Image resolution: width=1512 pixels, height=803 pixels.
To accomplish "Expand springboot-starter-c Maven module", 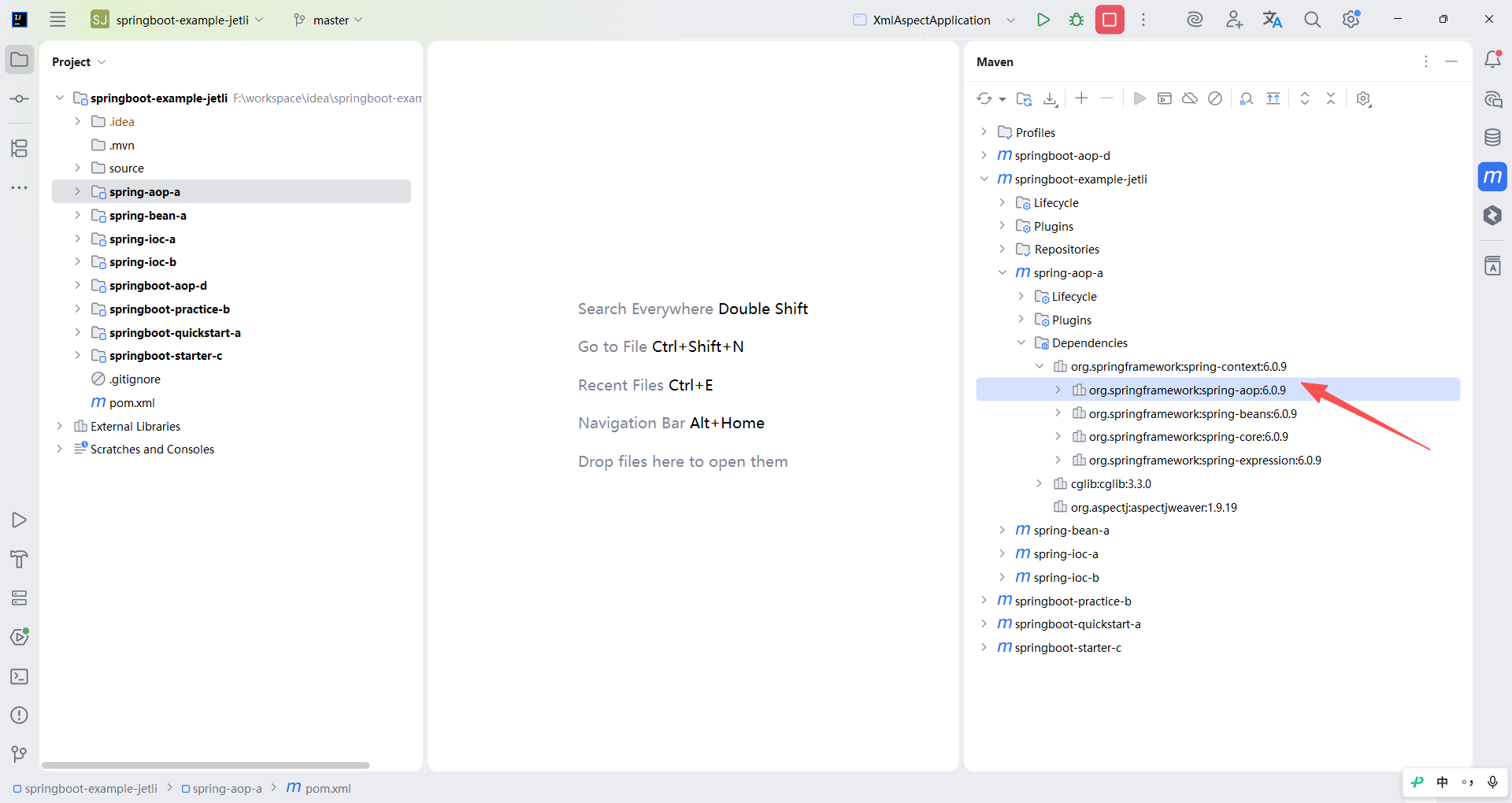I will 984,647.
